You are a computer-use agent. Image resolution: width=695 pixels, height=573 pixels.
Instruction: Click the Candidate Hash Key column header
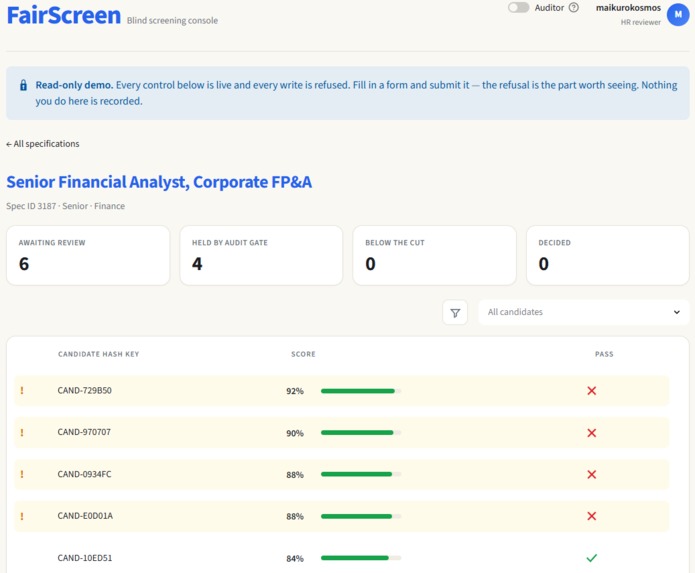tap(98, 354)
